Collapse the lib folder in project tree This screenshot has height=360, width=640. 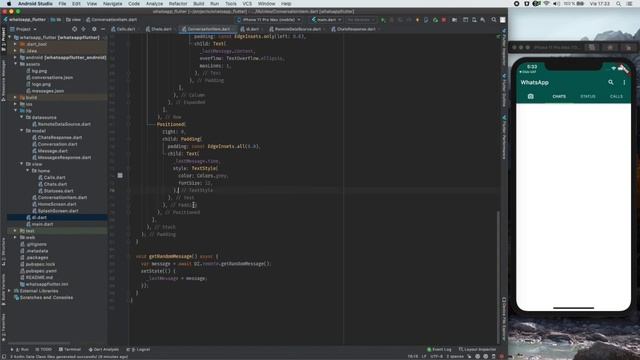16,111
